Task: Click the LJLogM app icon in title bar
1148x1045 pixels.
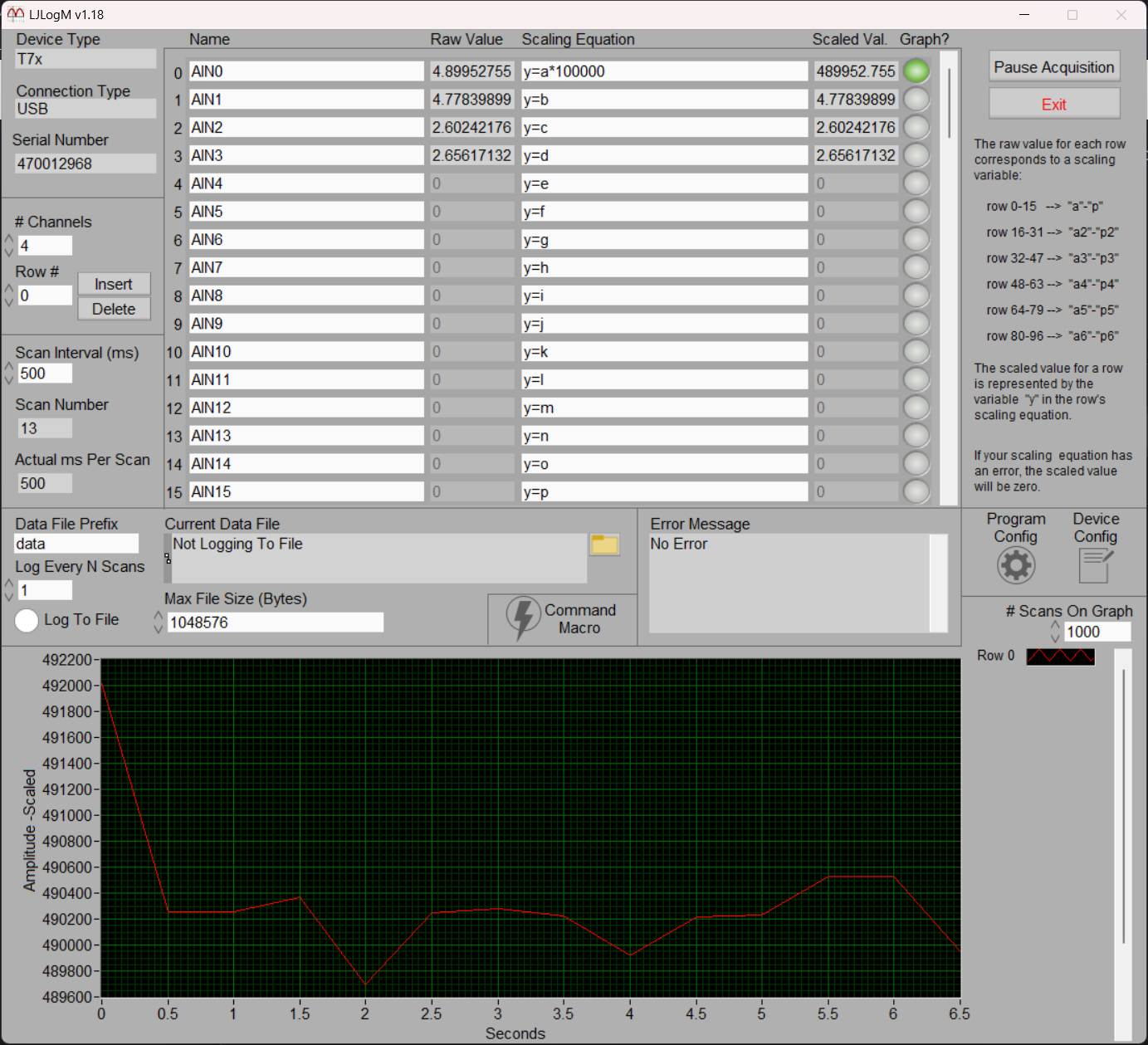Action: [15, 14]
